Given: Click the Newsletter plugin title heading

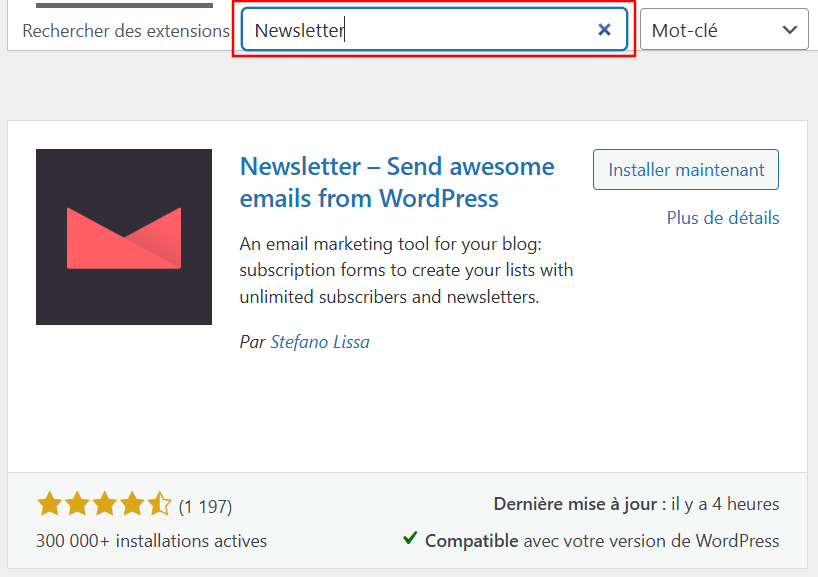Looking at the screenshot, I should coord(396,182).
